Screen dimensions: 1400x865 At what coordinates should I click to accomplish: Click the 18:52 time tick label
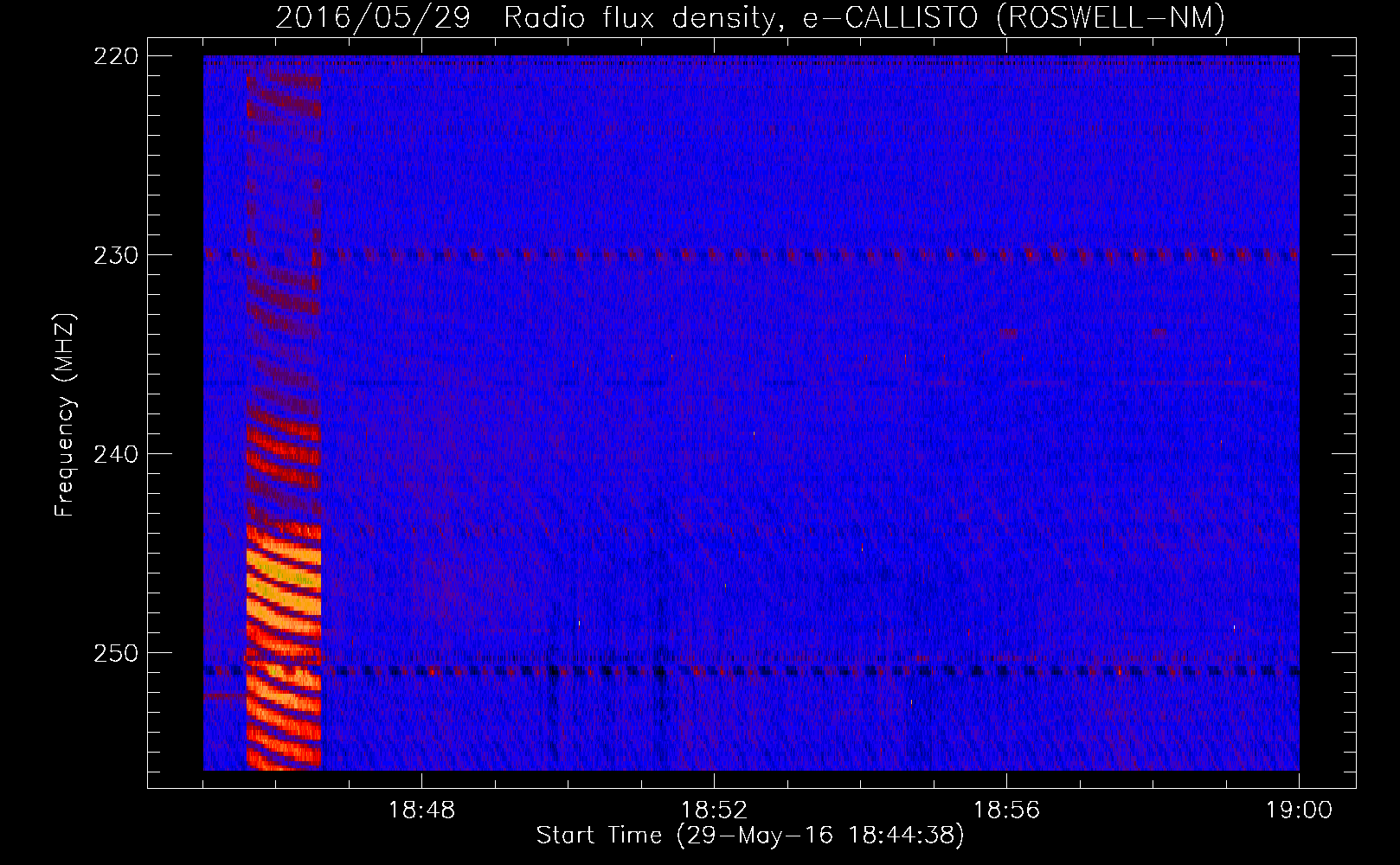(x=714, y=811)
